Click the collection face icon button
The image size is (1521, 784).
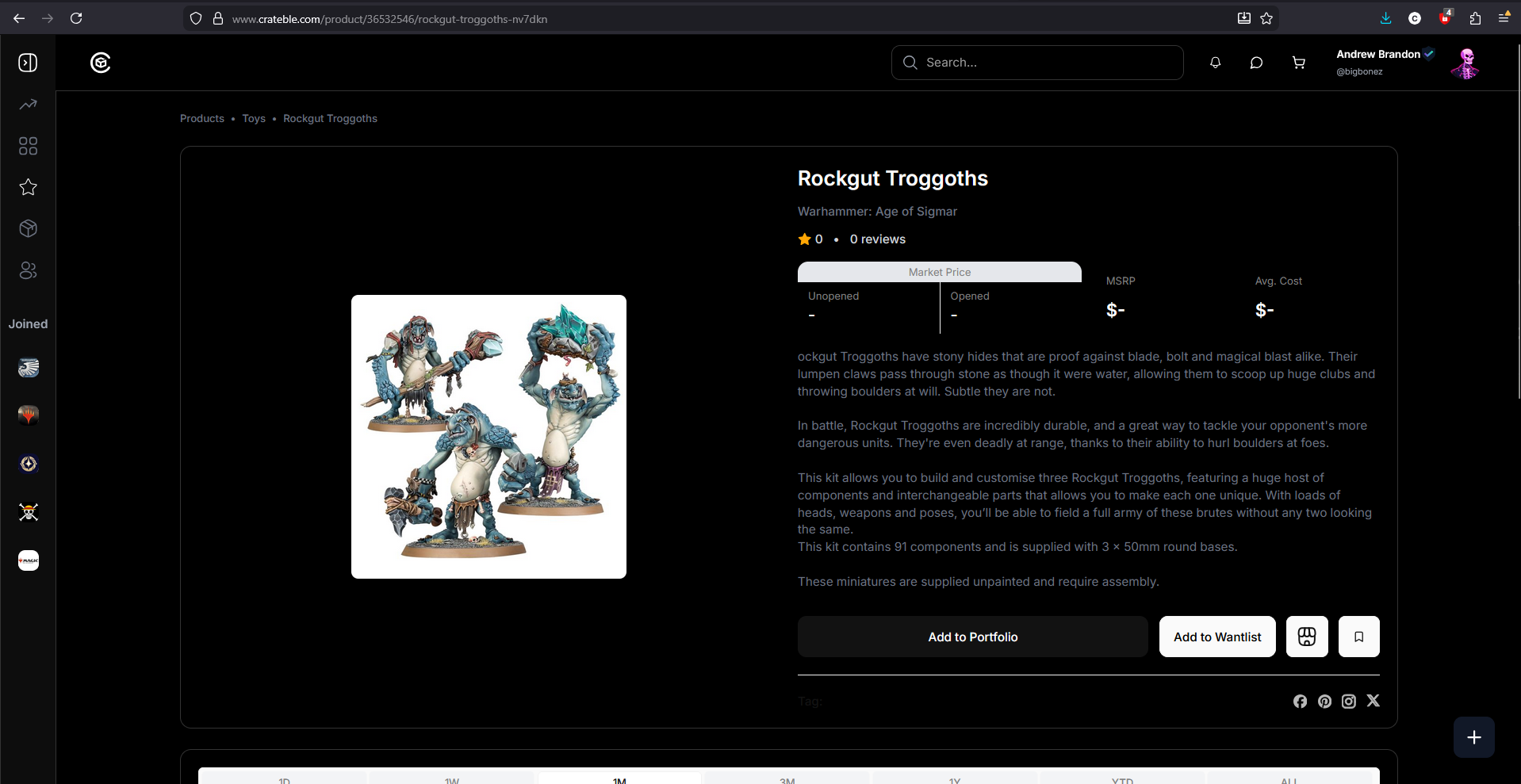point(1307,637)
